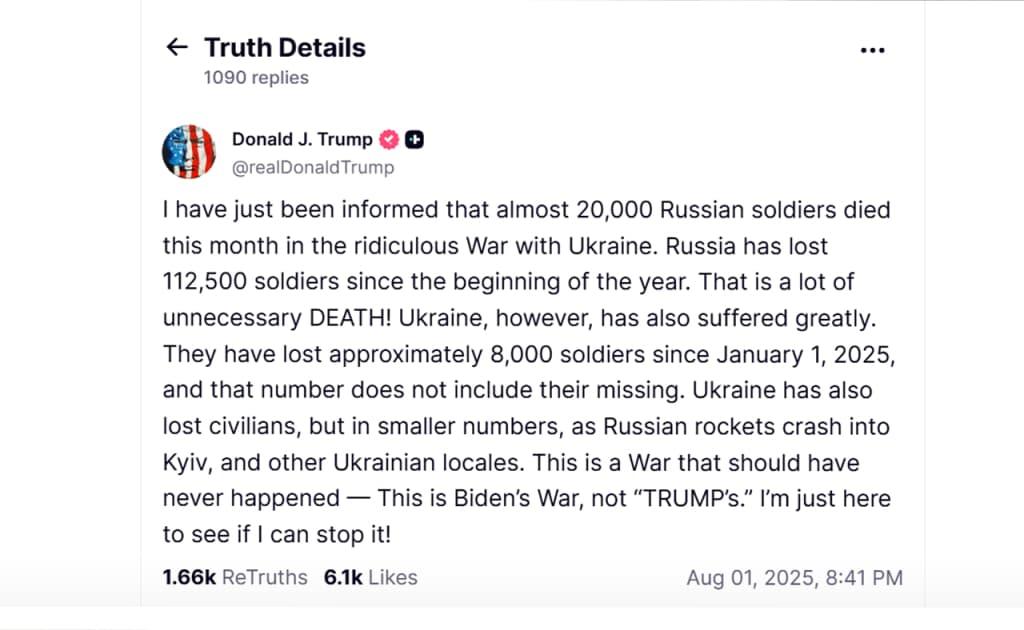Select the Truth+ badge beside the checkmark
Image resolution: width=1024 pixels, height=630 pixels.
(414, 139)
